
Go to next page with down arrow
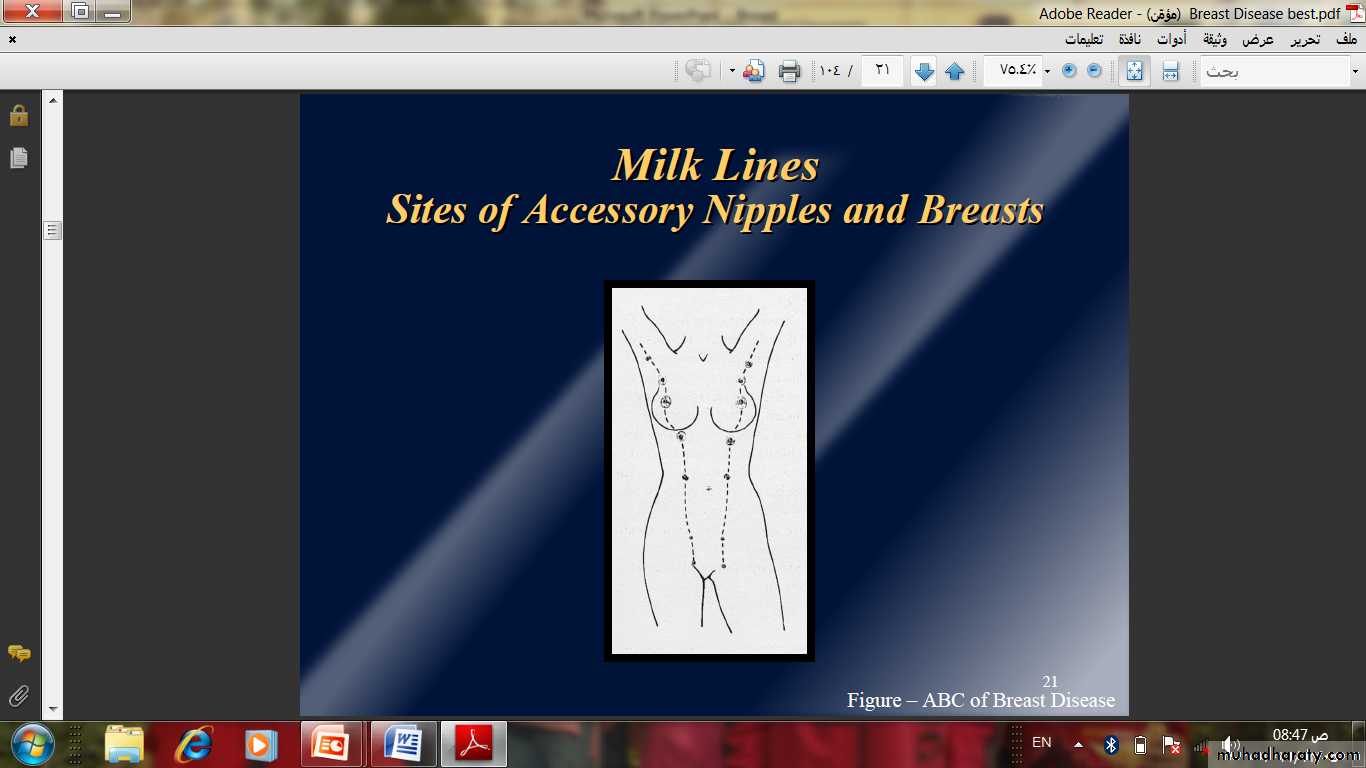(x=924, y=71)
